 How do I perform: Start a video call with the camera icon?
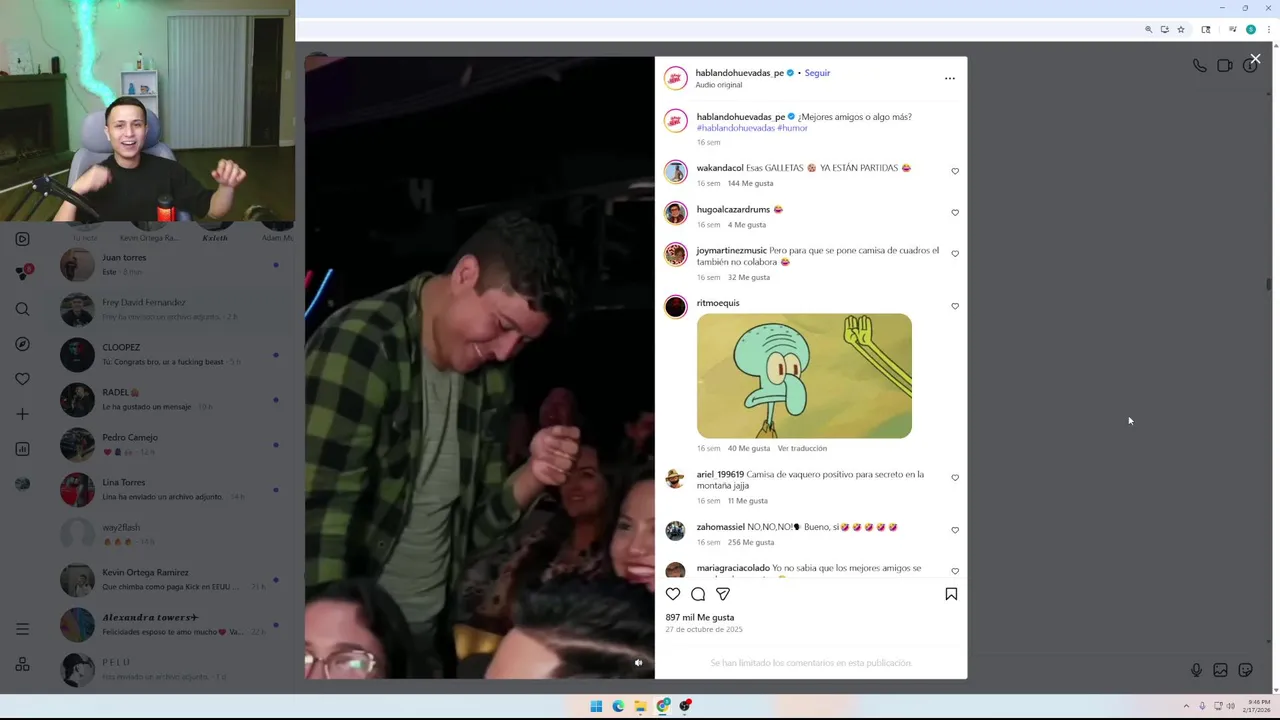click(x=1225, y=66)
